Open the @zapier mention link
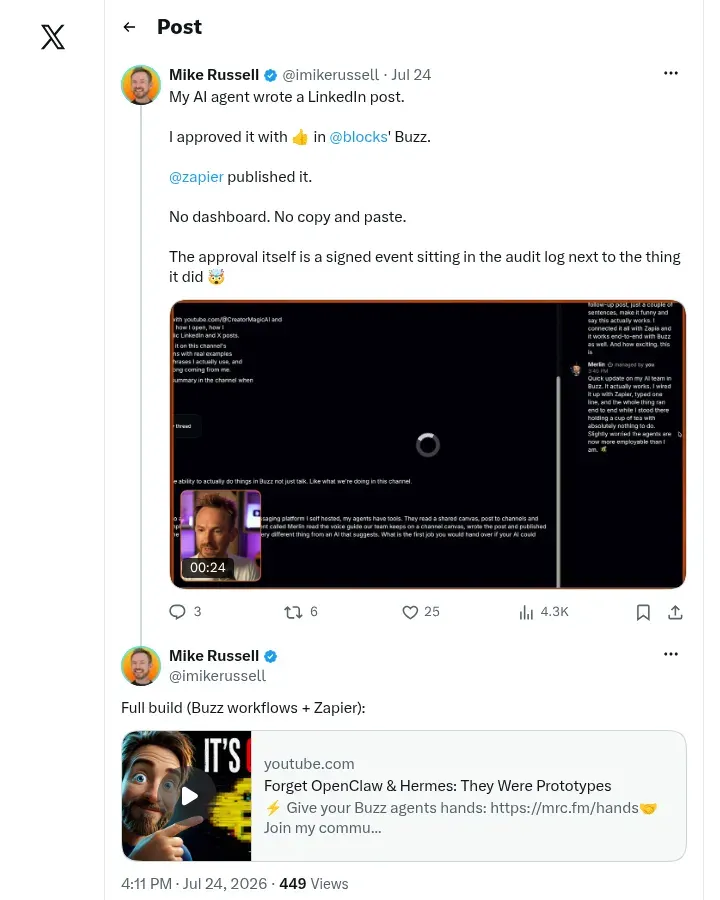This screenshot has height=900, width=720. (196, 177)
